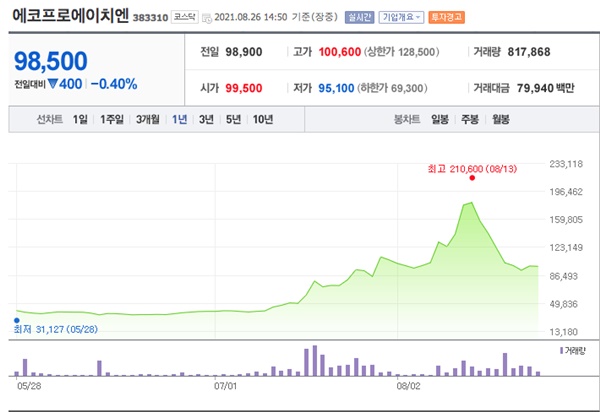The width and height of the screenshot is (600, 412).
Task: Select the 5년 line chart tab
Action: pyautogui.click(x=233, y=119)
